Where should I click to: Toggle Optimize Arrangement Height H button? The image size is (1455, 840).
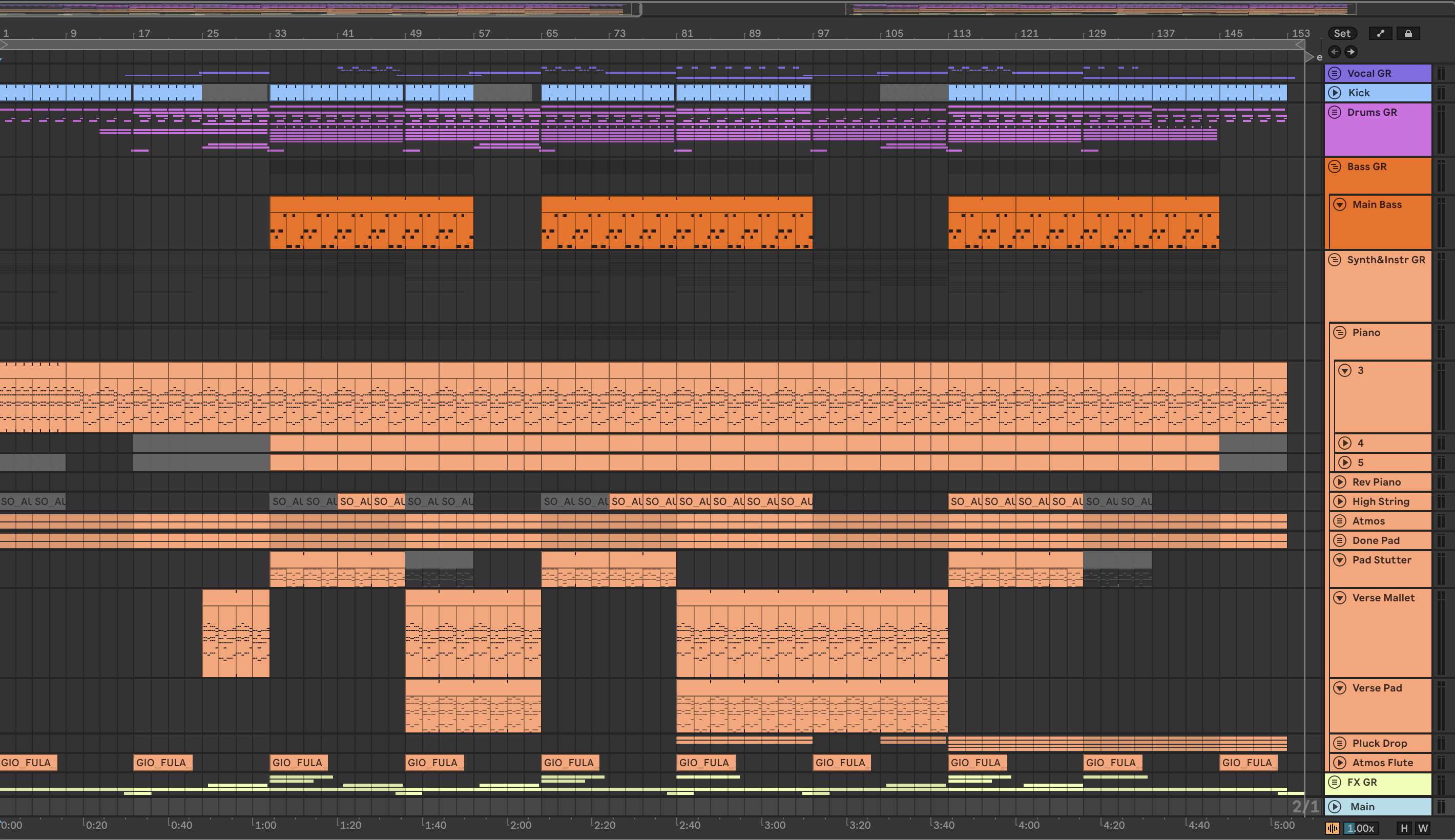coord(1404,828)
